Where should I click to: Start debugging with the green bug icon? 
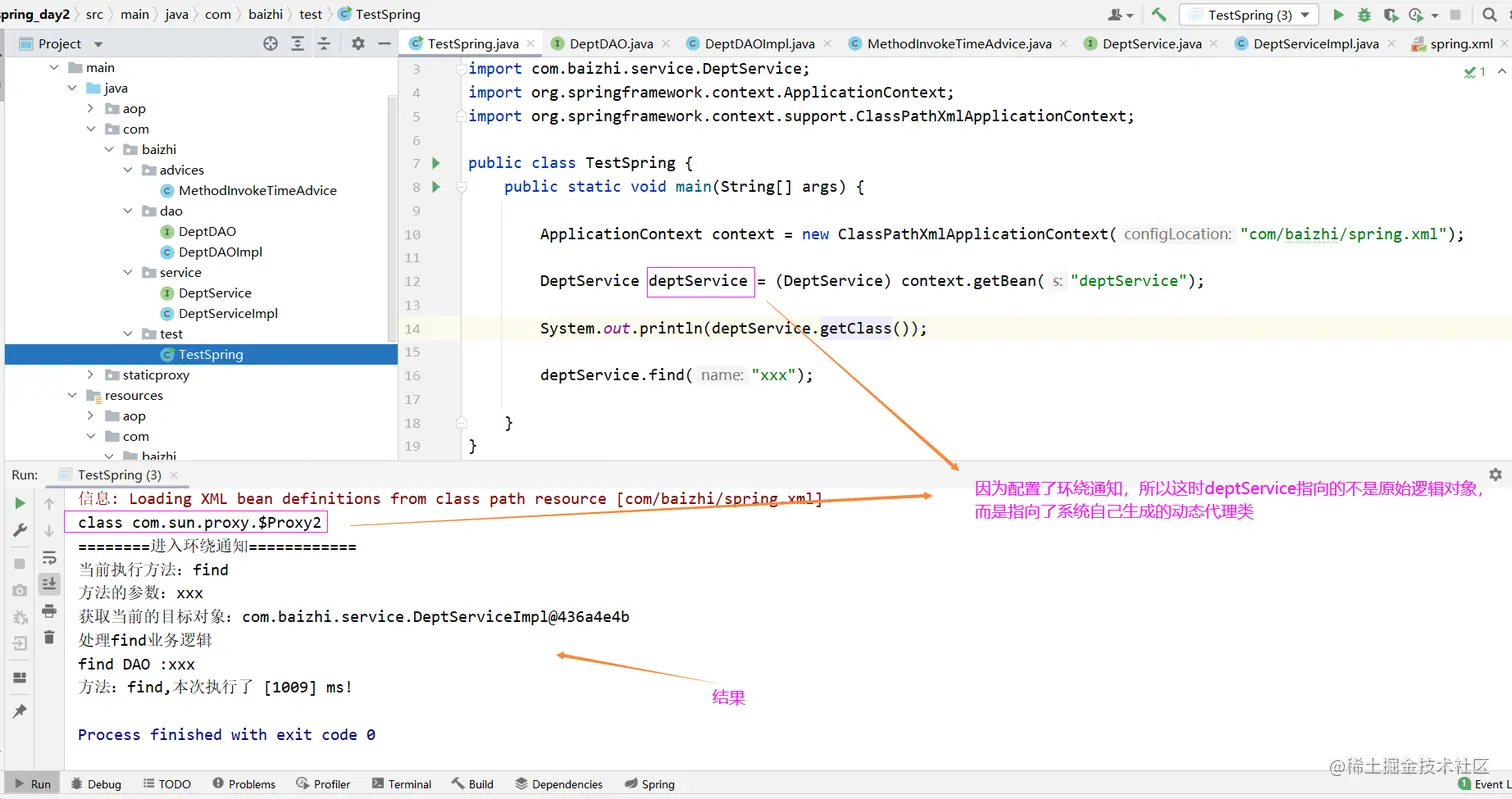tap(1364, 15)
